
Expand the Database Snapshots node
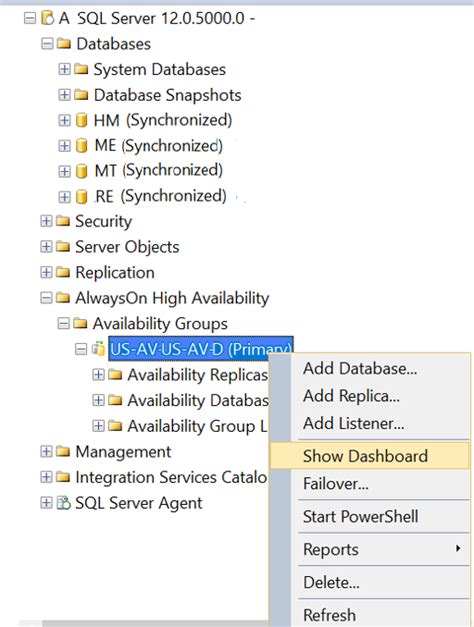tap(64, 95)
